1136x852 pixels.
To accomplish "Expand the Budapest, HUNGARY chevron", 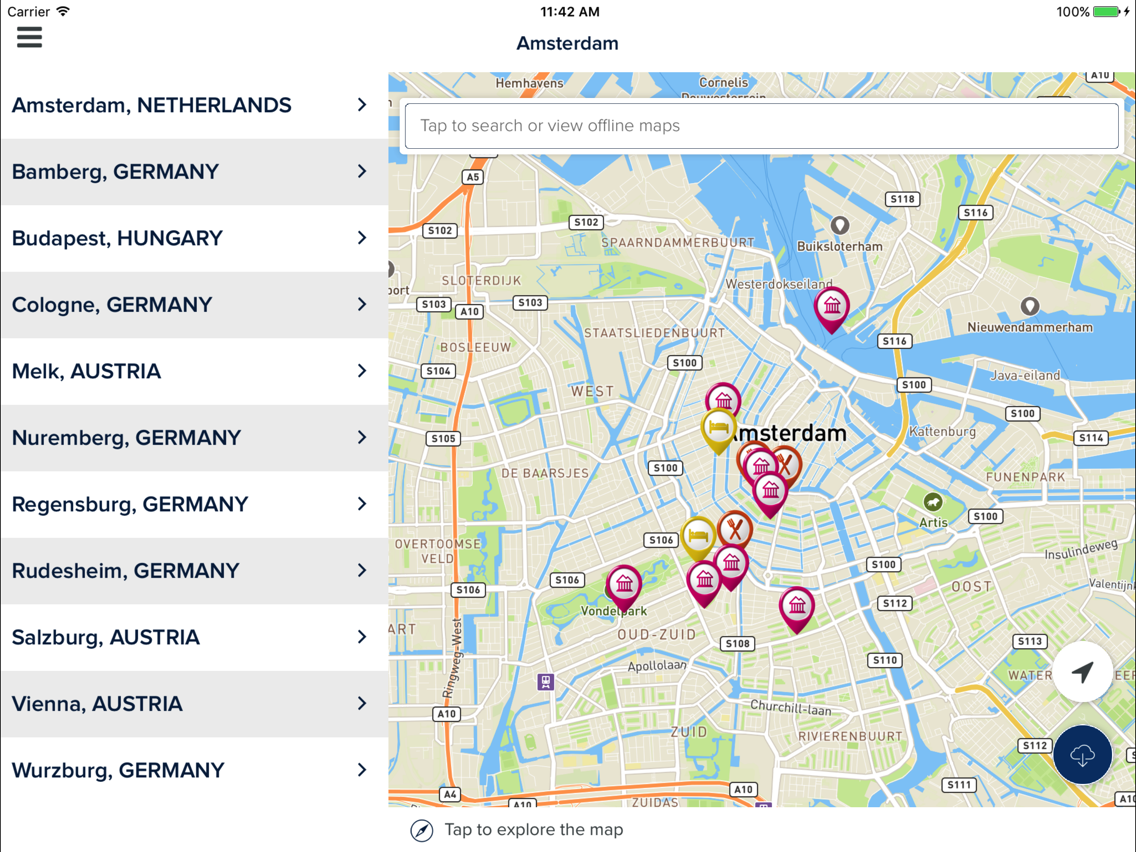I will click(362, 238).
